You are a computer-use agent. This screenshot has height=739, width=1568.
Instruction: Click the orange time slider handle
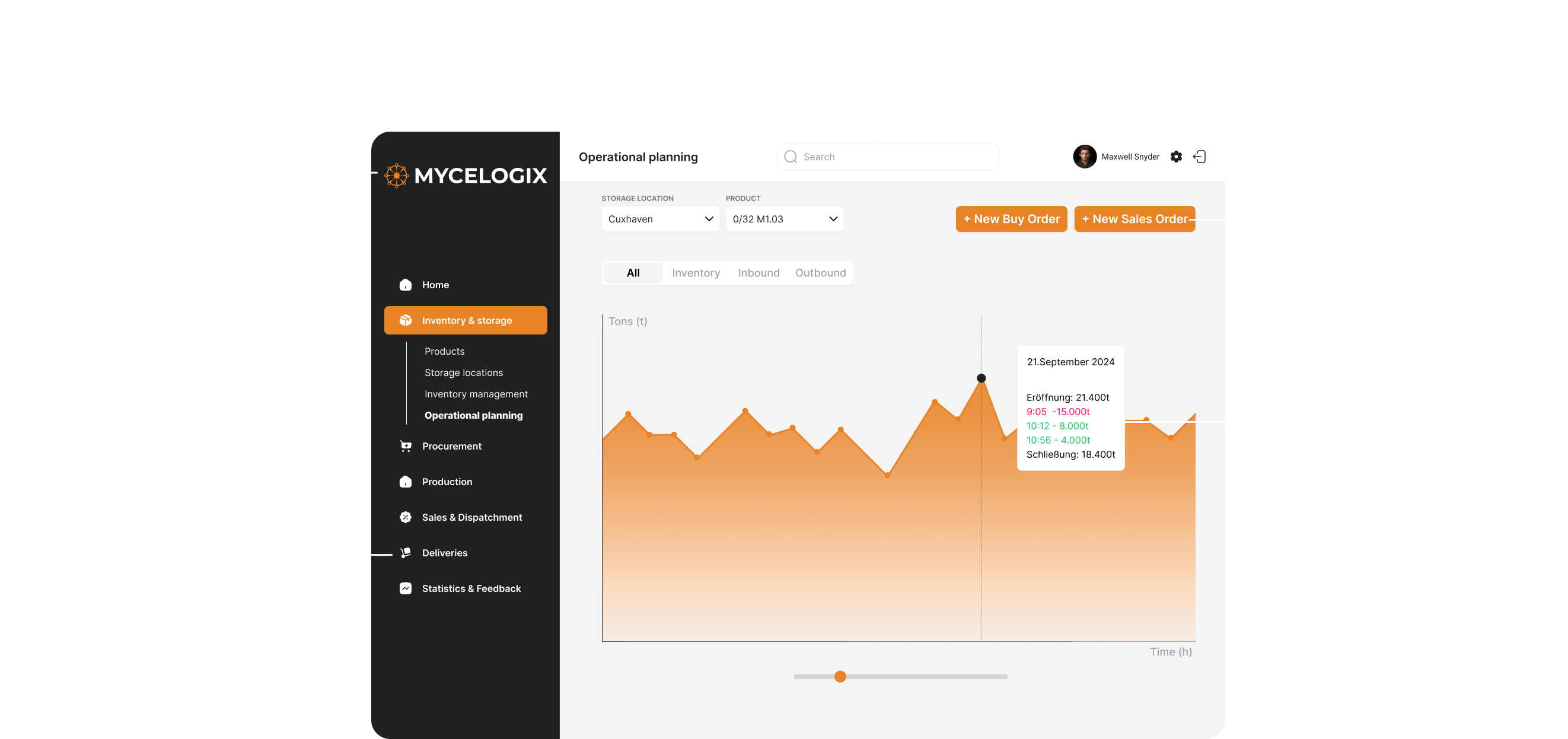click(x=840, y=677)
